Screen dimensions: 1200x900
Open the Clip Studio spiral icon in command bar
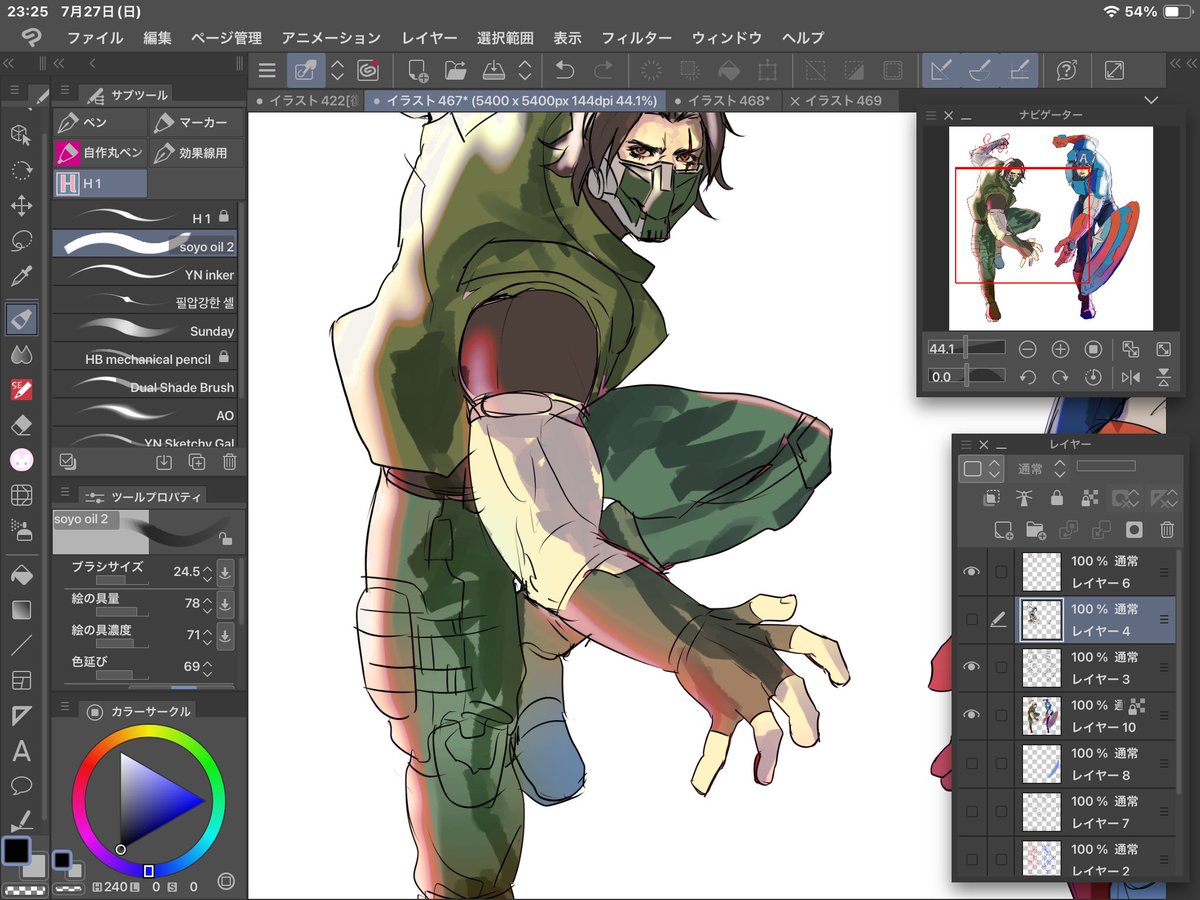367,70
